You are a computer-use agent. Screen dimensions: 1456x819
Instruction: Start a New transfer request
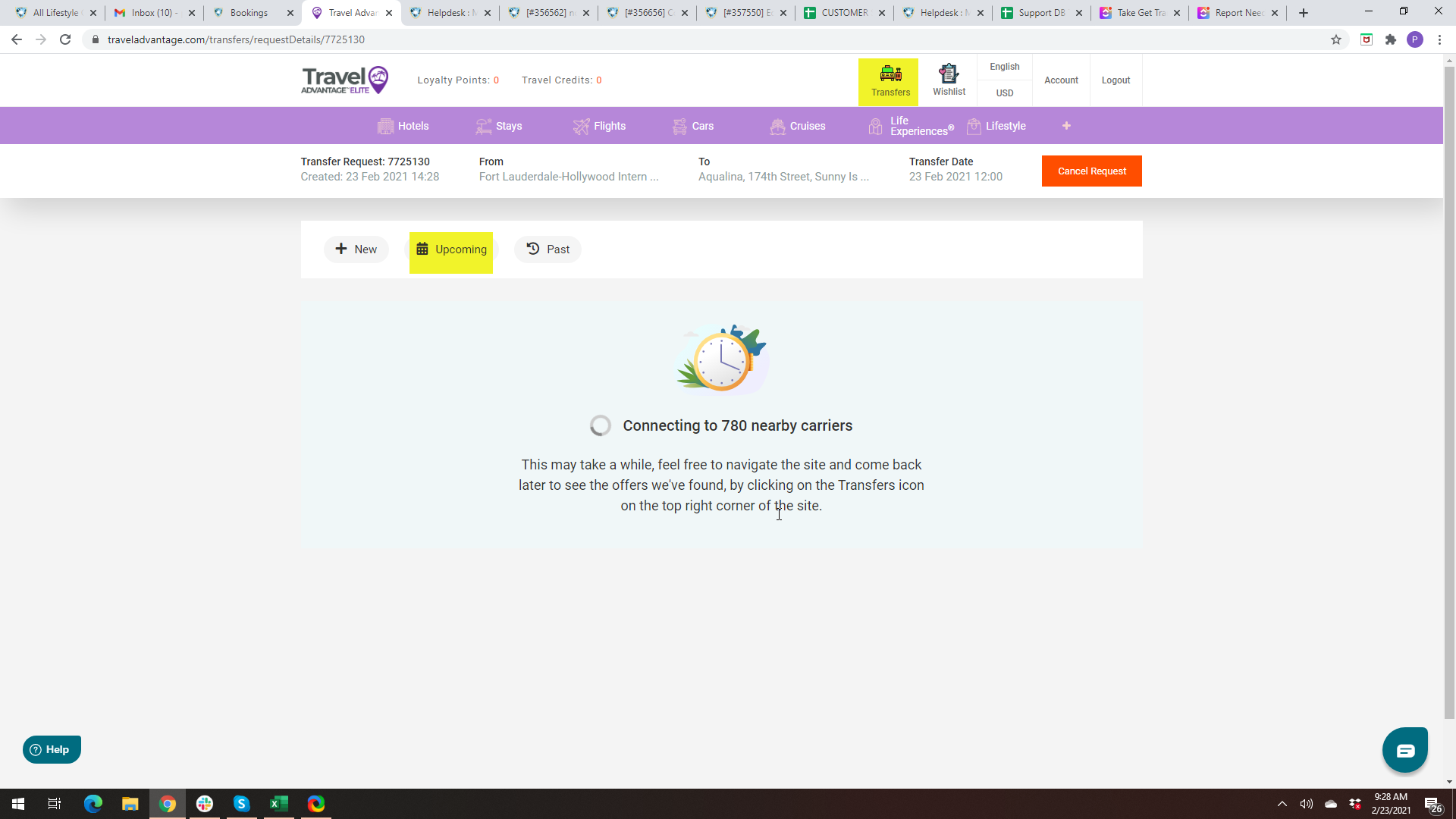click(x=356, y=249)
